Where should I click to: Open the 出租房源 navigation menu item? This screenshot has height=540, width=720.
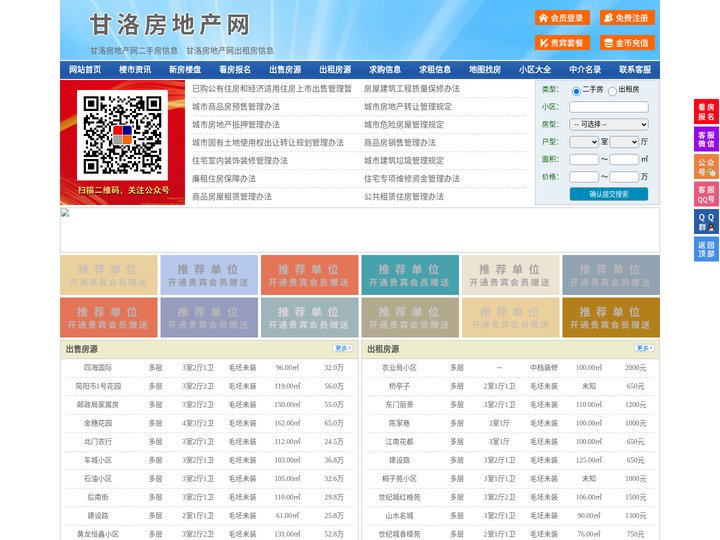pyautogui.click(x=335, y=70)
